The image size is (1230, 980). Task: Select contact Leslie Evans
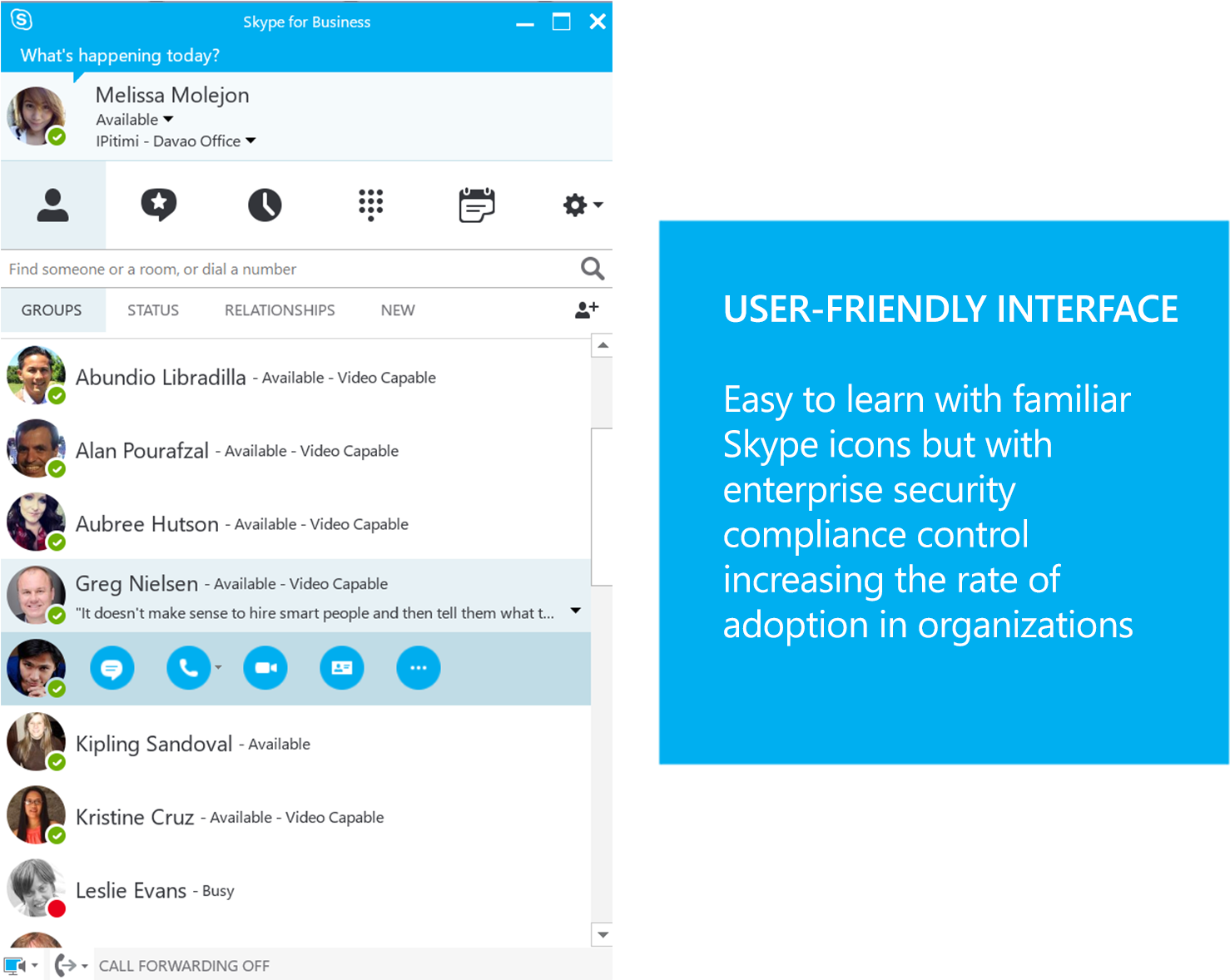point(295,888)
